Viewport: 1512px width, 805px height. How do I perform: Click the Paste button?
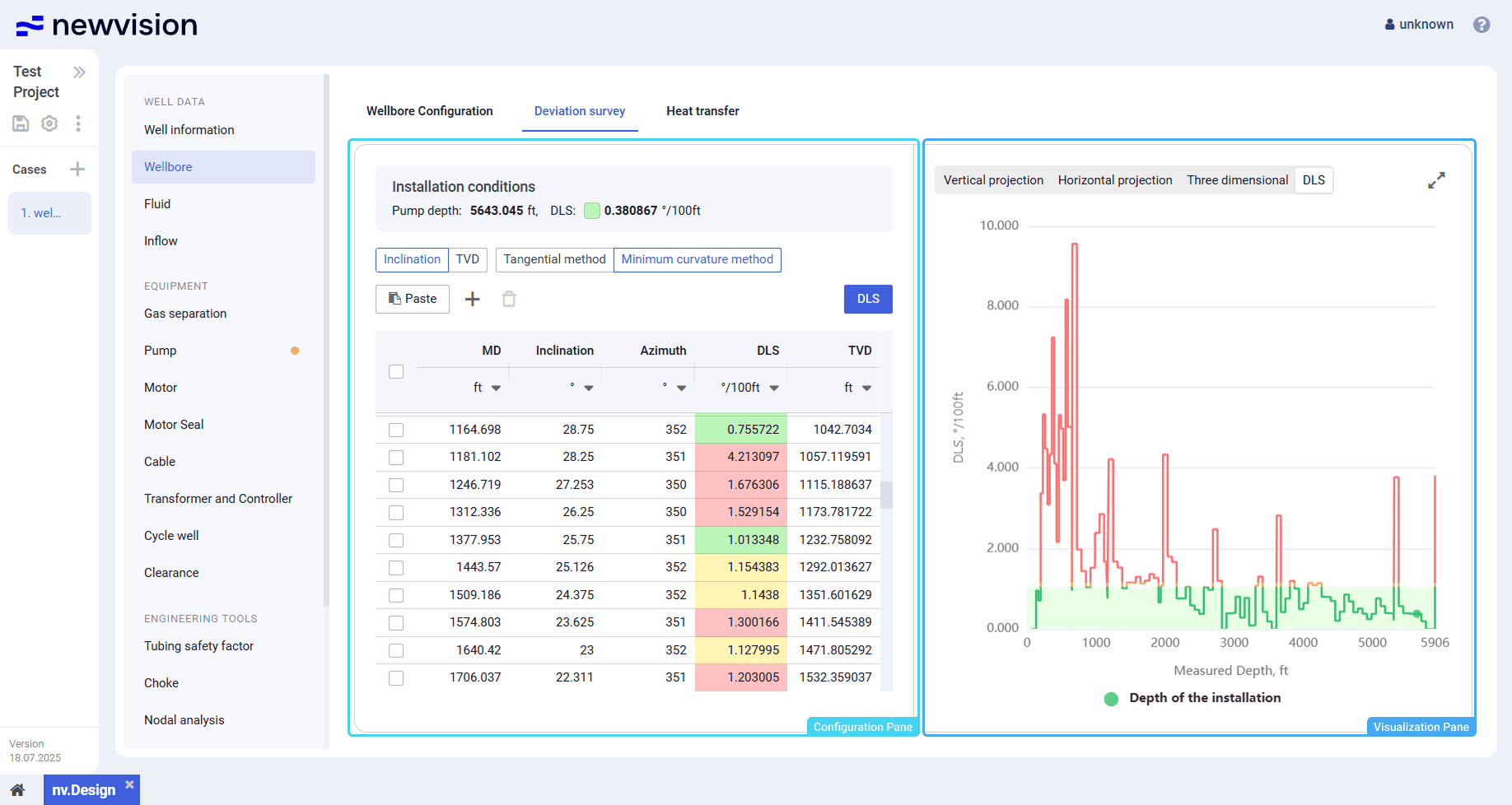click(413, 299)
